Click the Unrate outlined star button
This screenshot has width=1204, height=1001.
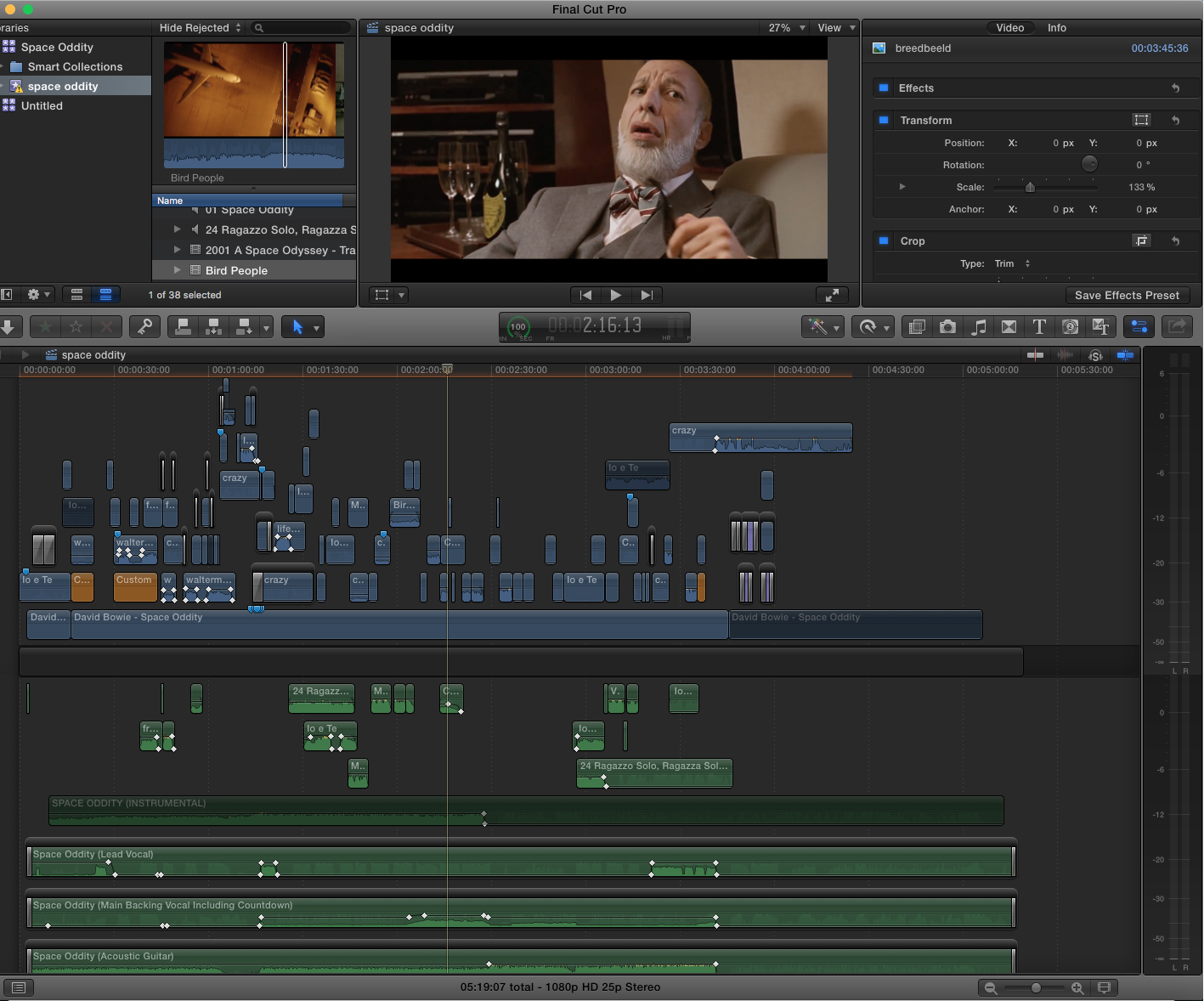pos(76,326)
